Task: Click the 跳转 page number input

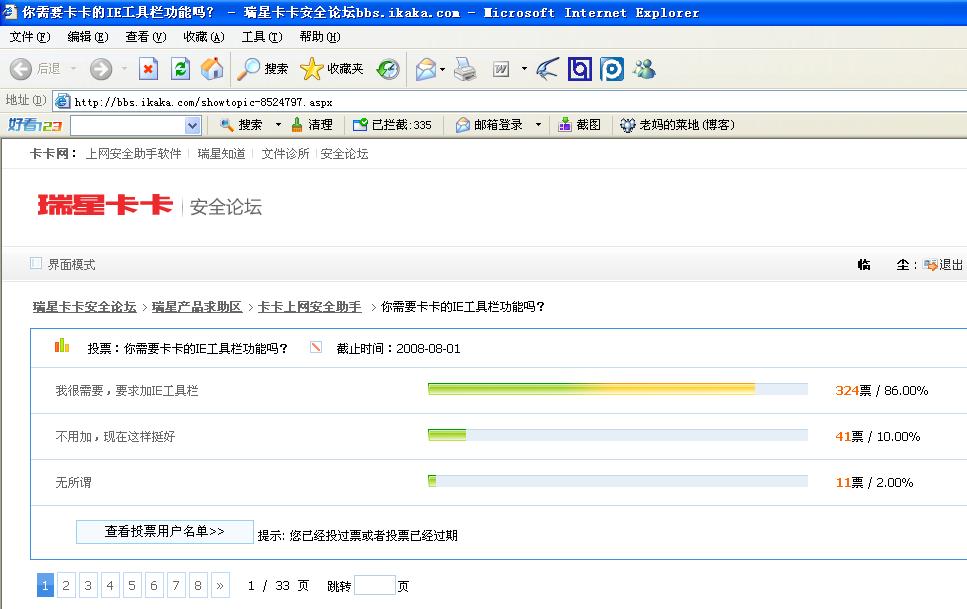Action: pyautogui.click(x=375, y=585)
